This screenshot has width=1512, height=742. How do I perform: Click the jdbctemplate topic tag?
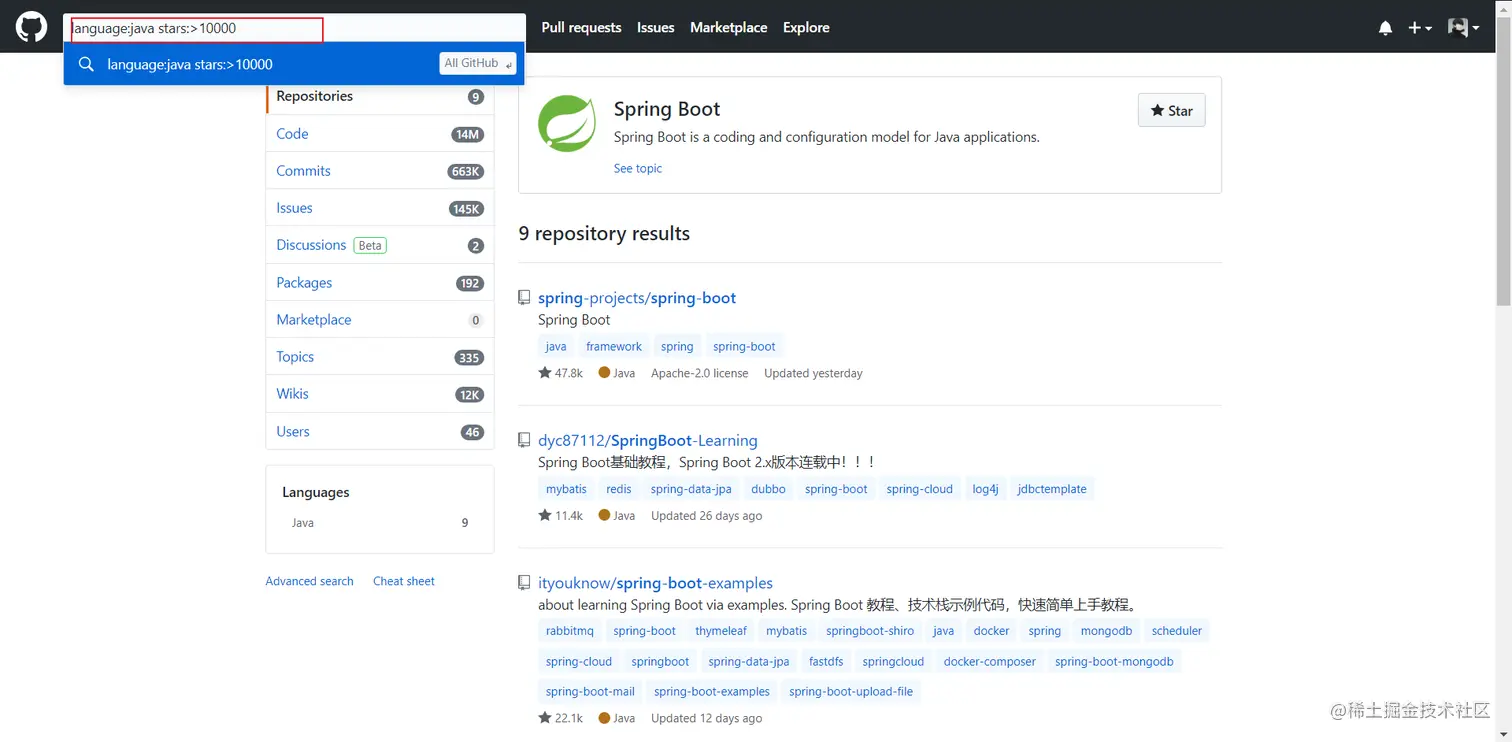1052,489
